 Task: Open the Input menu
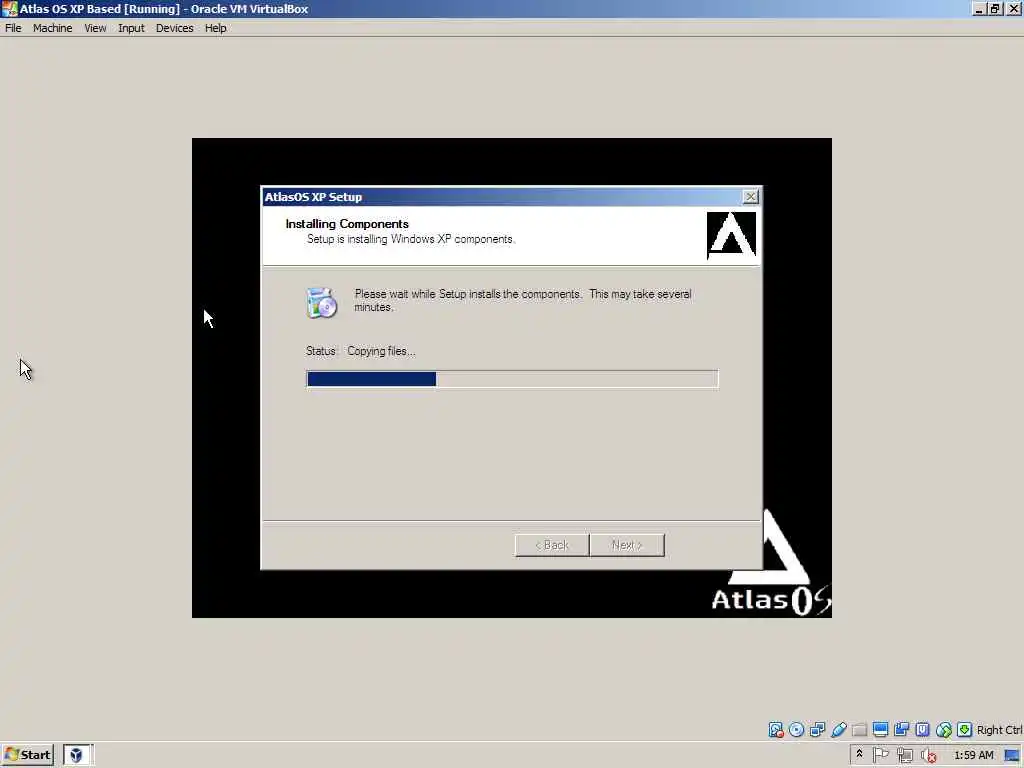coord(131,28)
